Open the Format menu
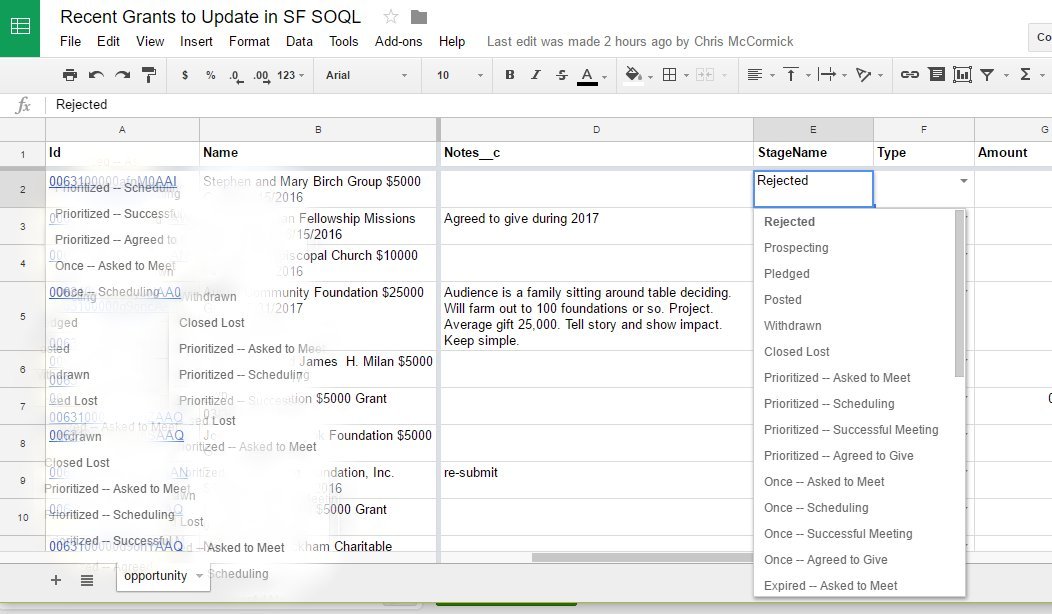This screenshot has width=1052, height=614. tap(249, 42)
